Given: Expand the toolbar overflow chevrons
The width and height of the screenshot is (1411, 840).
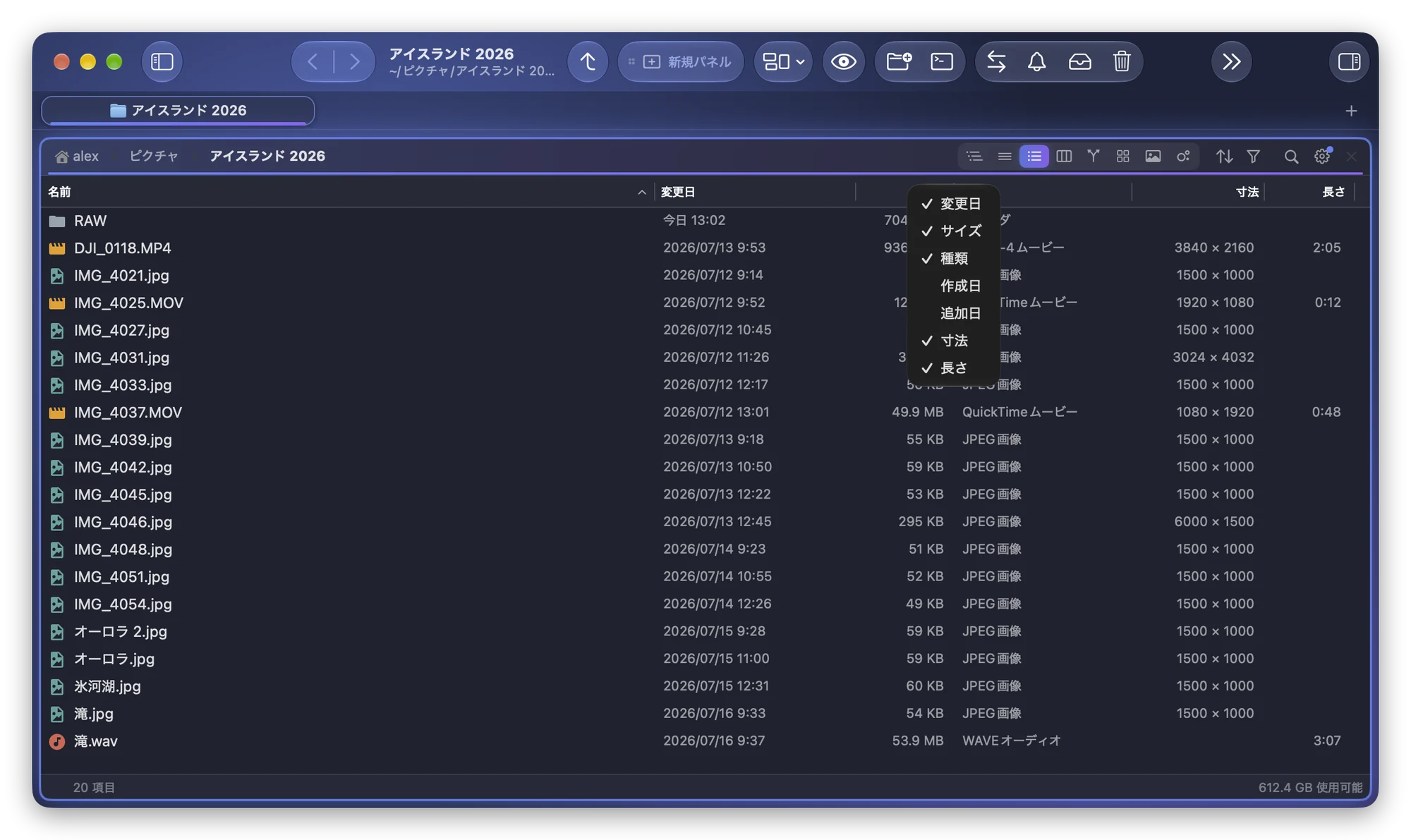Looking at the screenshot, I should [1231, 62].
